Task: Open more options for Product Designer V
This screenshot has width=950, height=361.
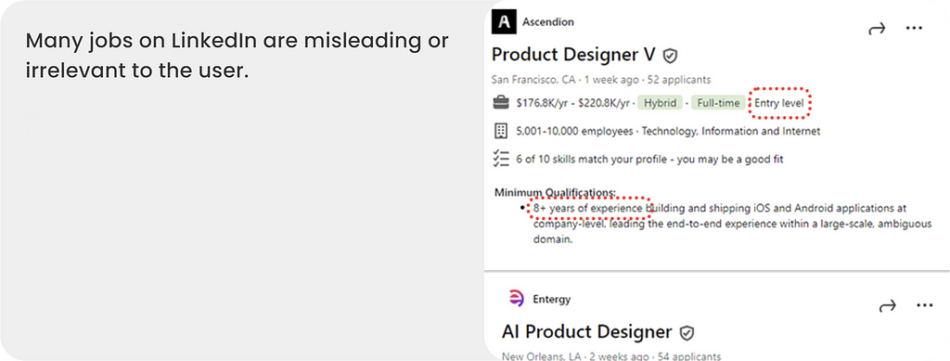Action: (x=914, y=28)
